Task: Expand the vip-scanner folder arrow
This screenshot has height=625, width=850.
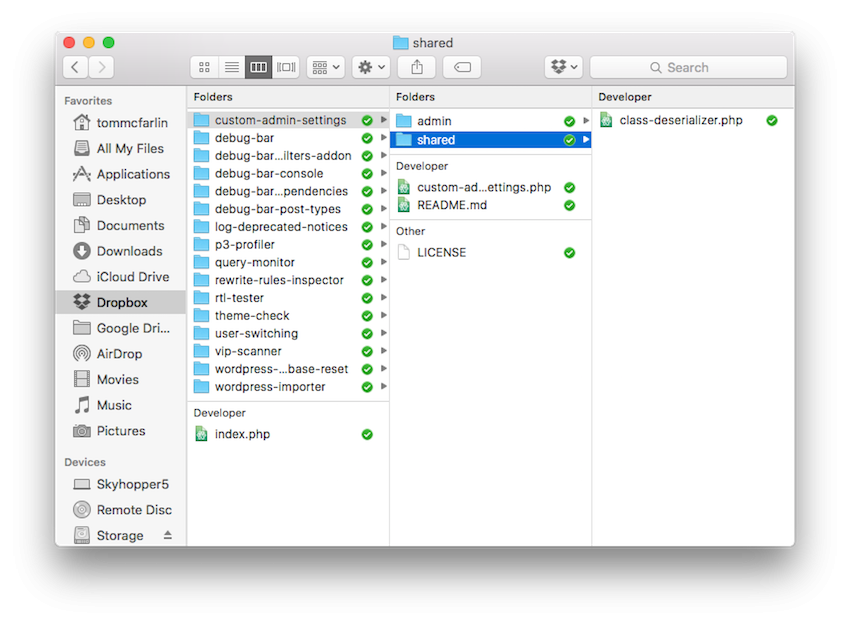Action: [x=384, y=351]
